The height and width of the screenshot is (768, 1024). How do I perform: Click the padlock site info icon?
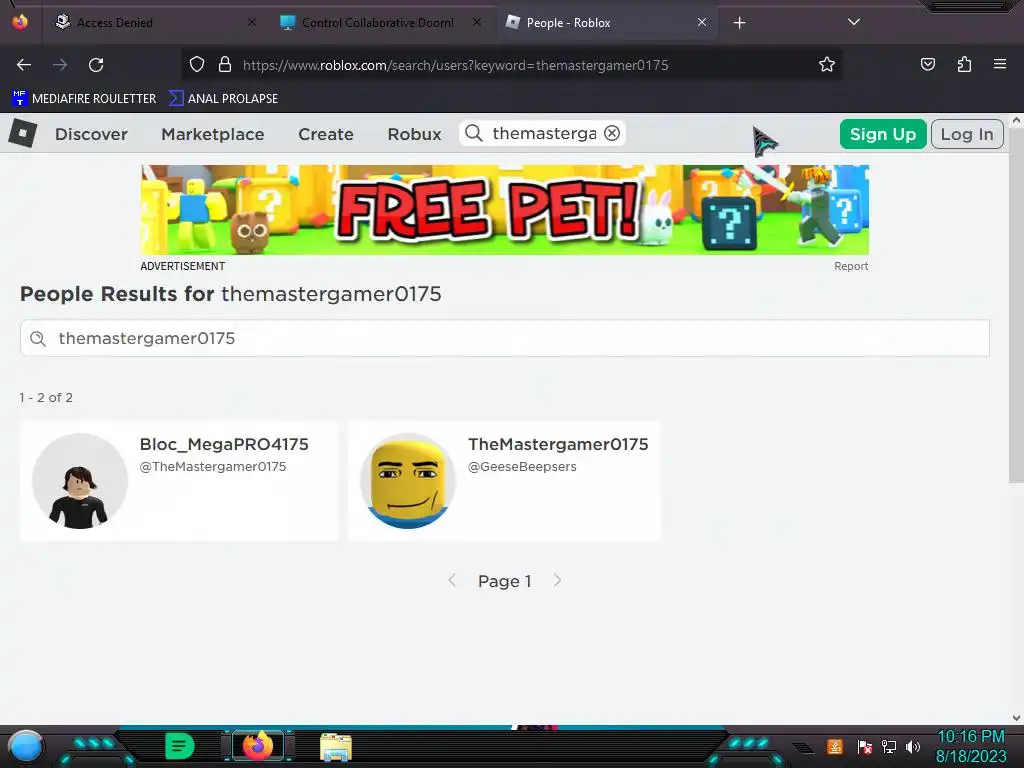click(225, 64)
